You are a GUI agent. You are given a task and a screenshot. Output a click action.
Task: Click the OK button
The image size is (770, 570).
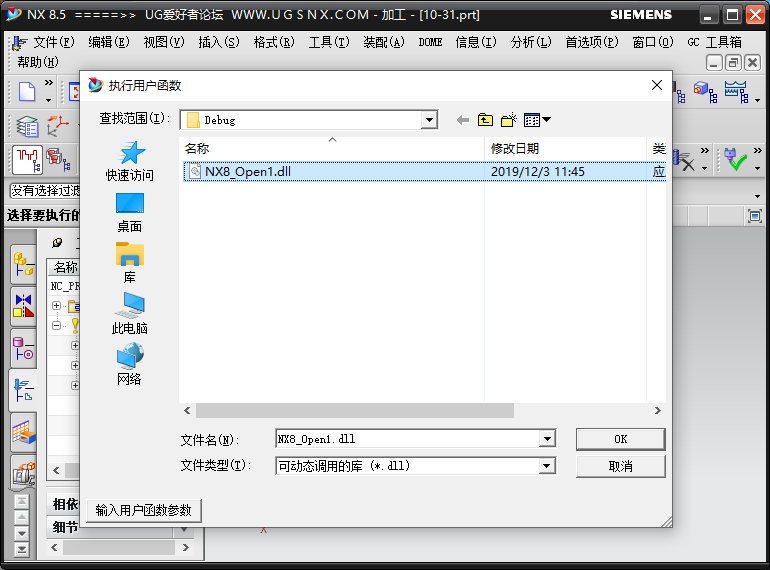621,439
